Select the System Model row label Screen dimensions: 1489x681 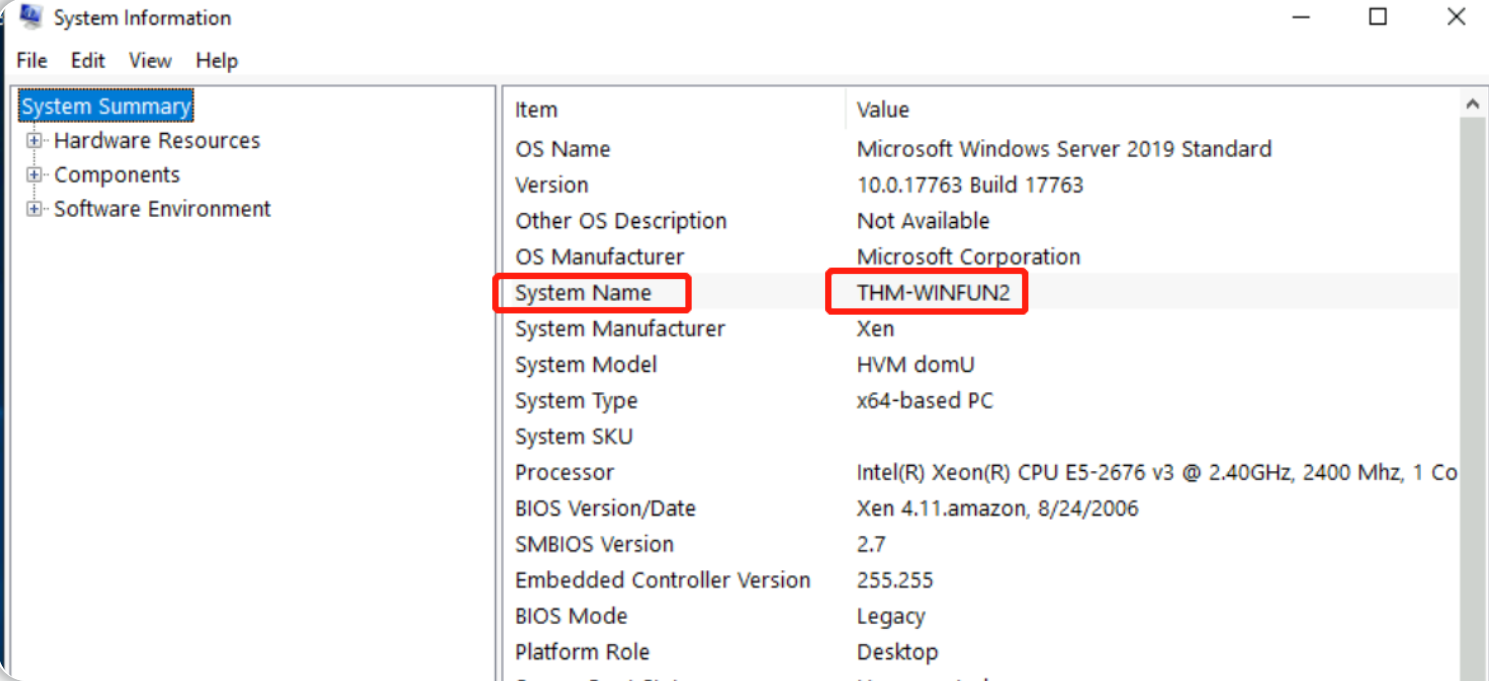tap(586, 365)
